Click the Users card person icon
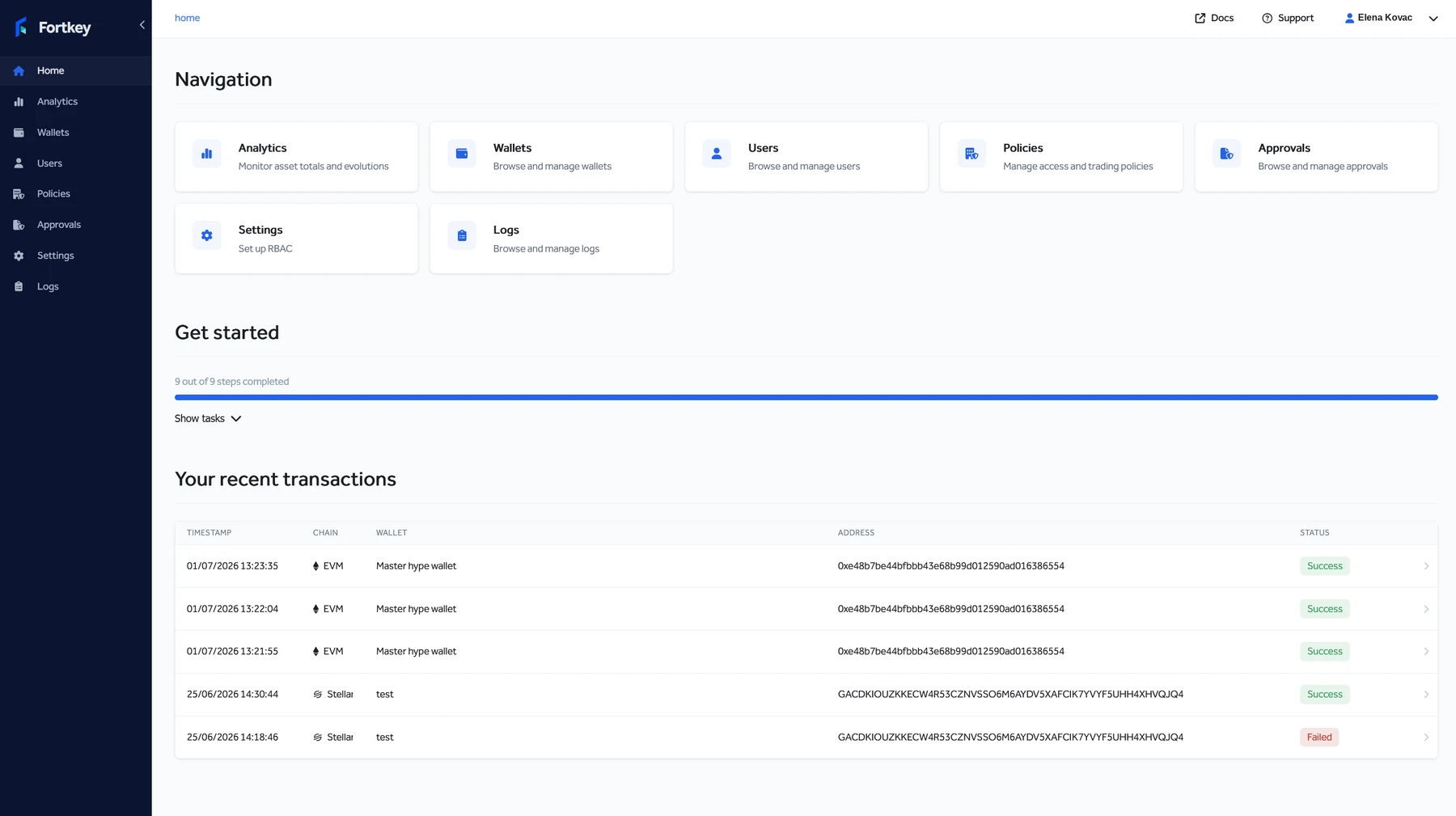1456x816 pixels. [x=717, y=154]
